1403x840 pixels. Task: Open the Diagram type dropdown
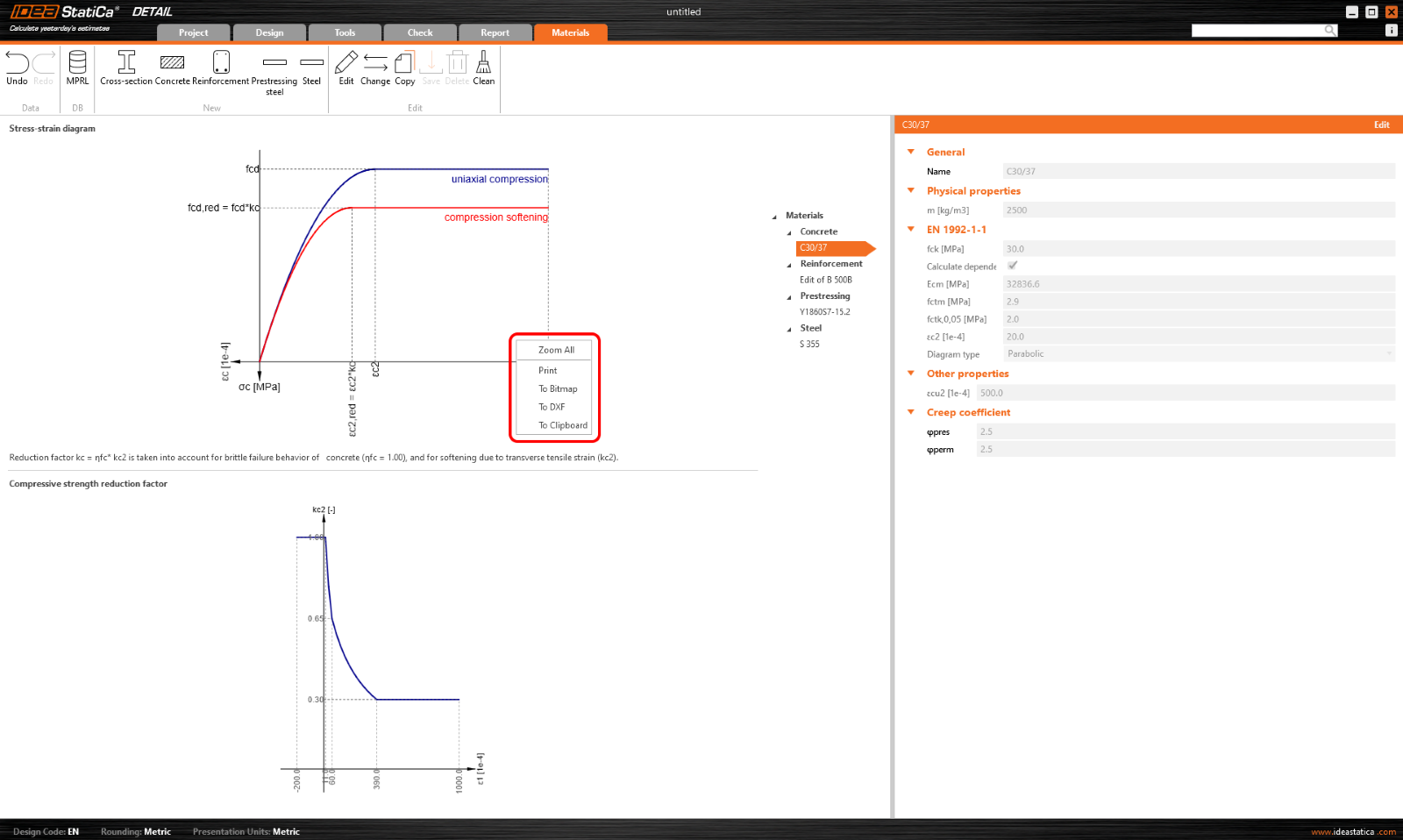[1386, 353]
